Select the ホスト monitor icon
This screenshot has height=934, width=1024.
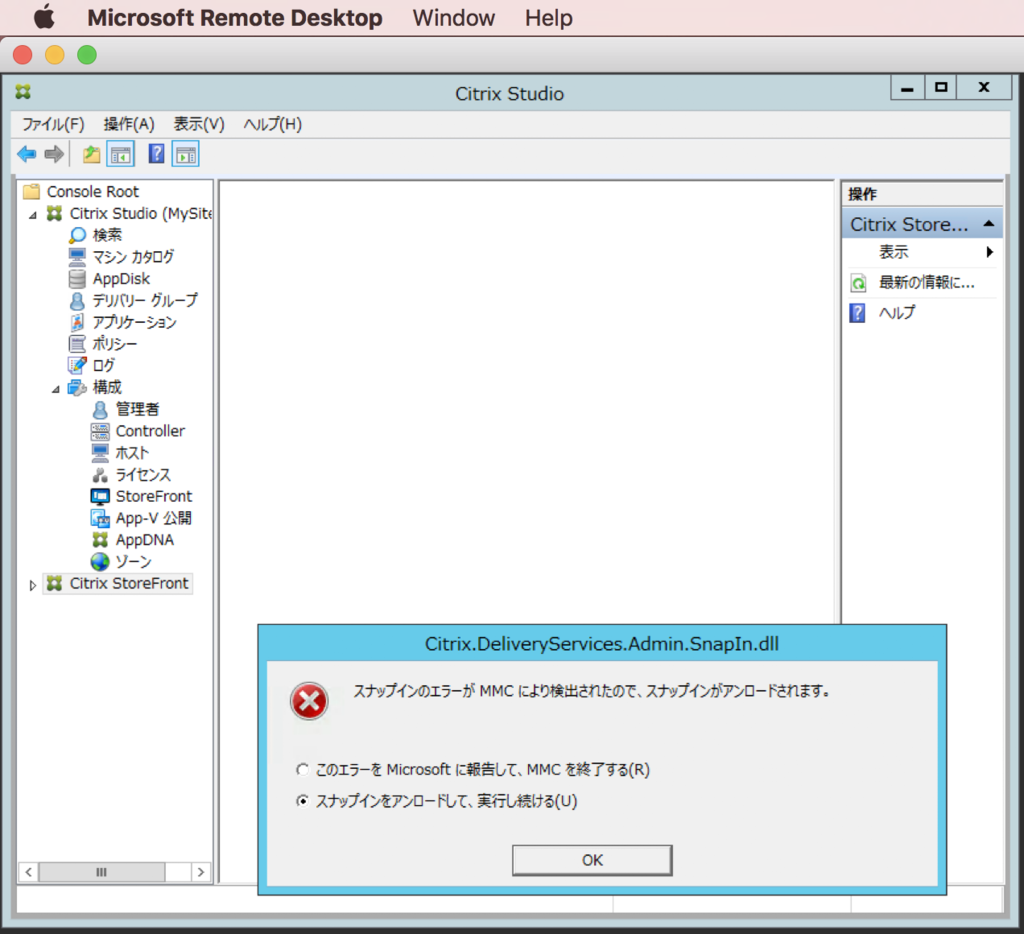pos(100,453)
